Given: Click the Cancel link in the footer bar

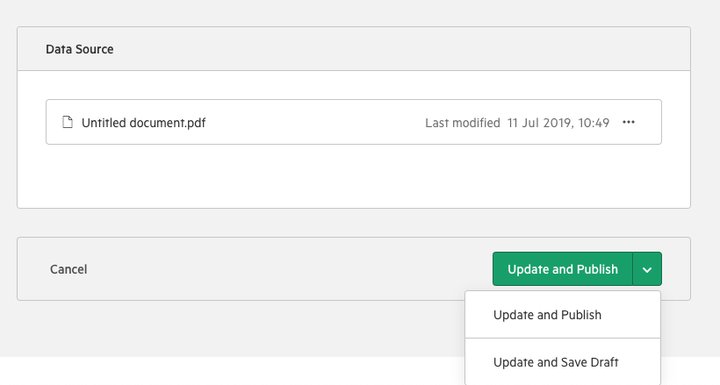Looking at the screenshot, I should (x=68, y=269).
